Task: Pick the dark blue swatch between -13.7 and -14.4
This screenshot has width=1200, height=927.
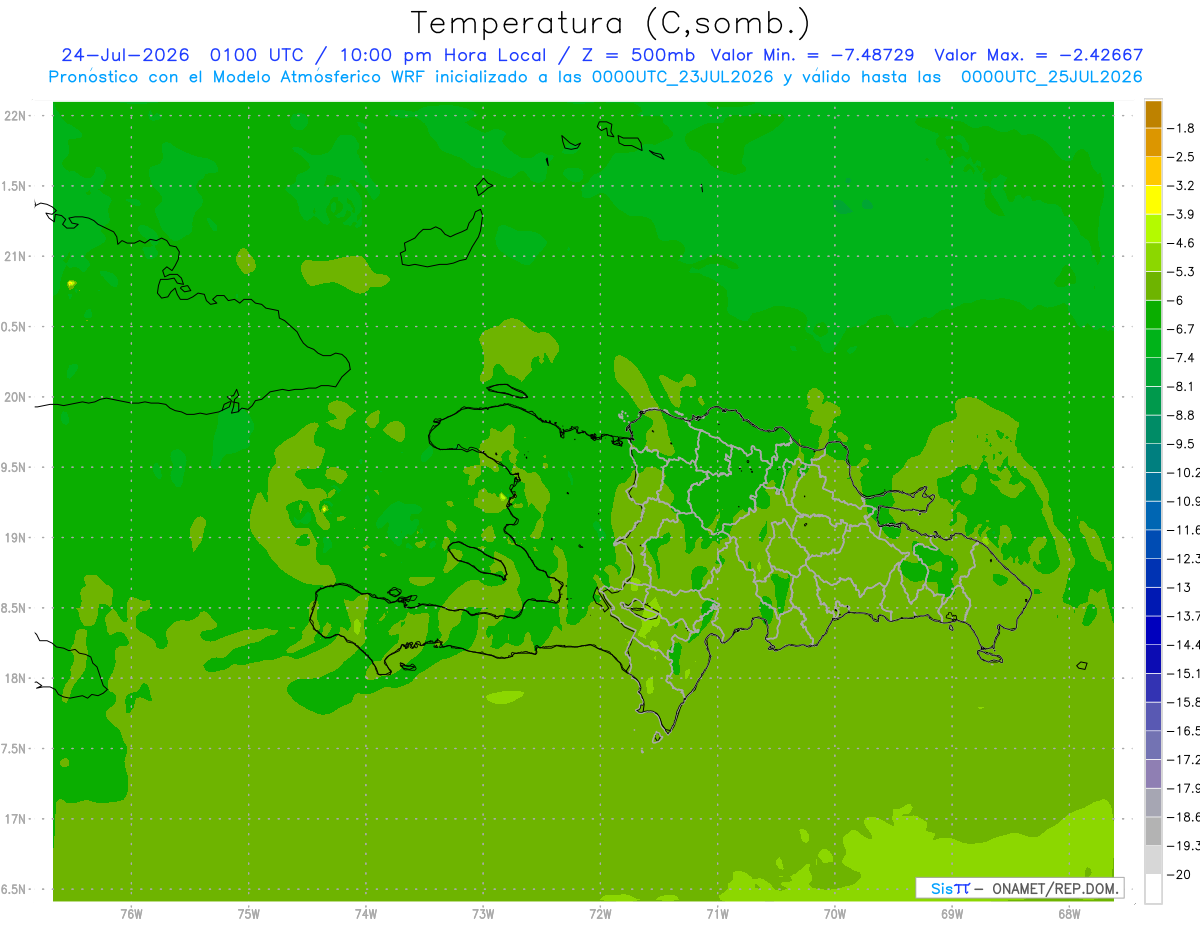Action: pyautogui.click(x=1153, y=630)
